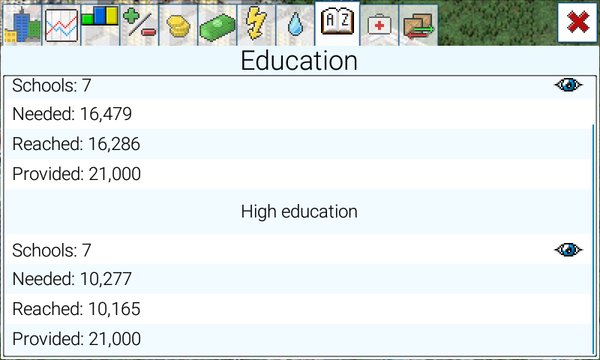Select the 'Reached: 16,286' row
The width and height of the screenshot is (600, 360).
point(299,144)
